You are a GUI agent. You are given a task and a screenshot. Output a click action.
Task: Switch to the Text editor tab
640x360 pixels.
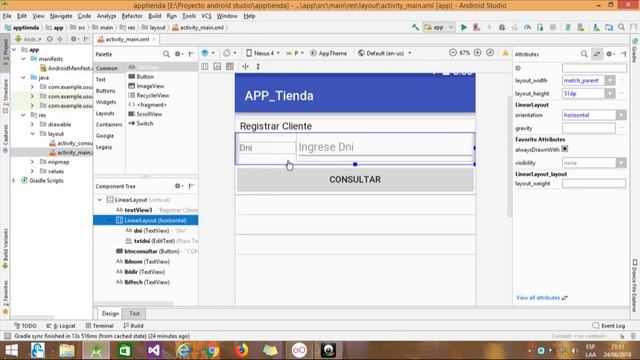click(x=134, y=313)
